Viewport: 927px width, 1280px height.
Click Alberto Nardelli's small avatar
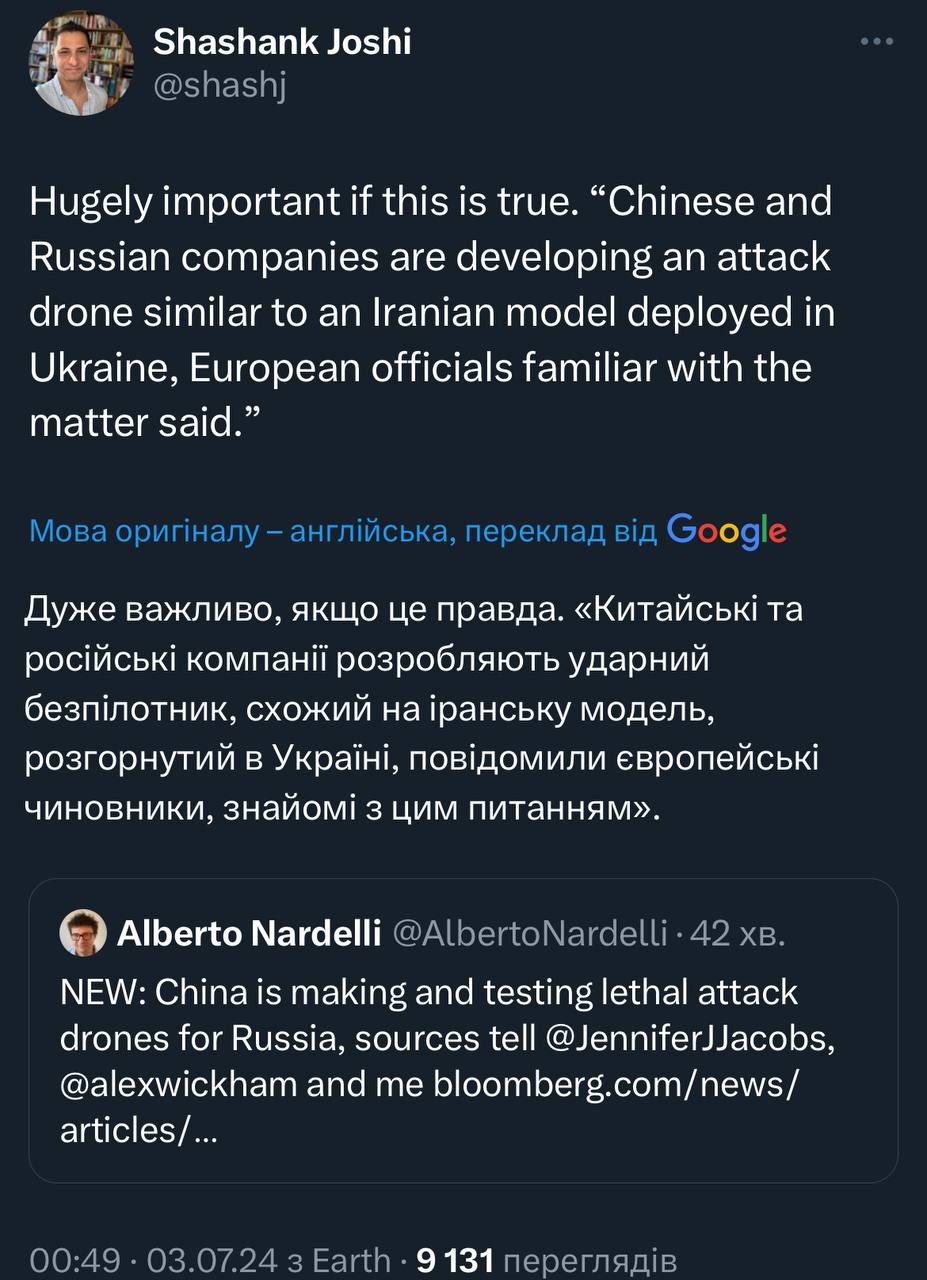pyautogui.click(x=83, y=933)
